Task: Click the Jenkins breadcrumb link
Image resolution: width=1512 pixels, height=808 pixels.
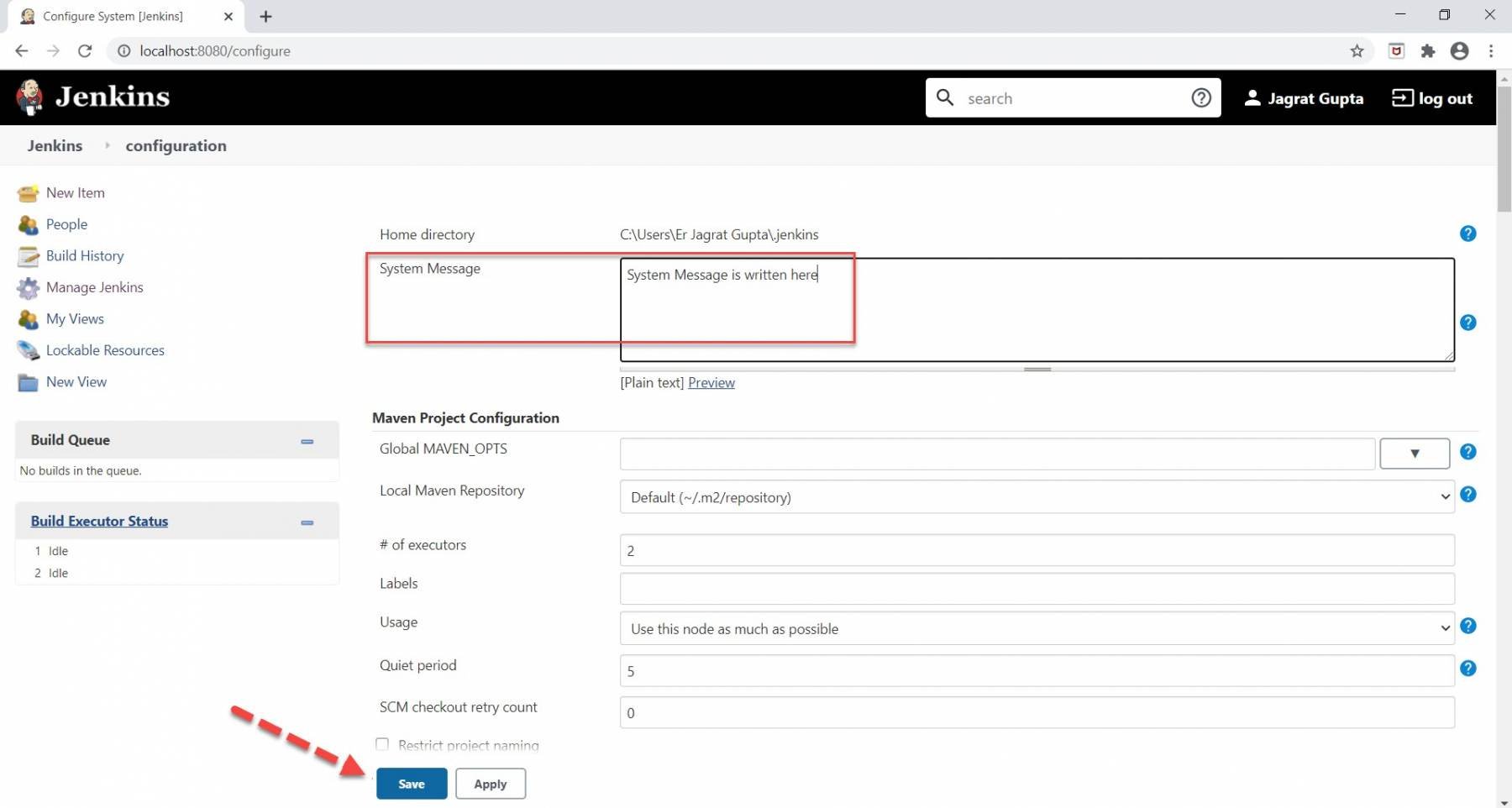Action: click(55, 145)
